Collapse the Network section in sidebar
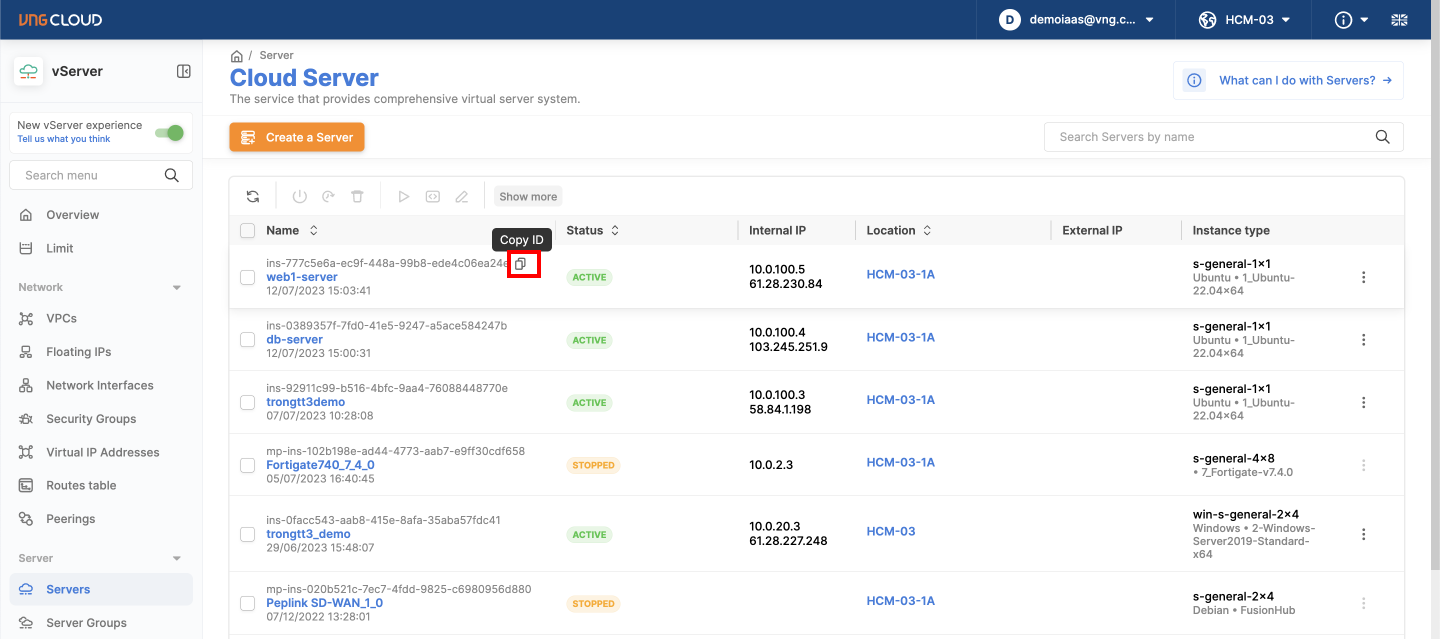The height and width of the screenshot is (639, 1440). coord(177,288)
